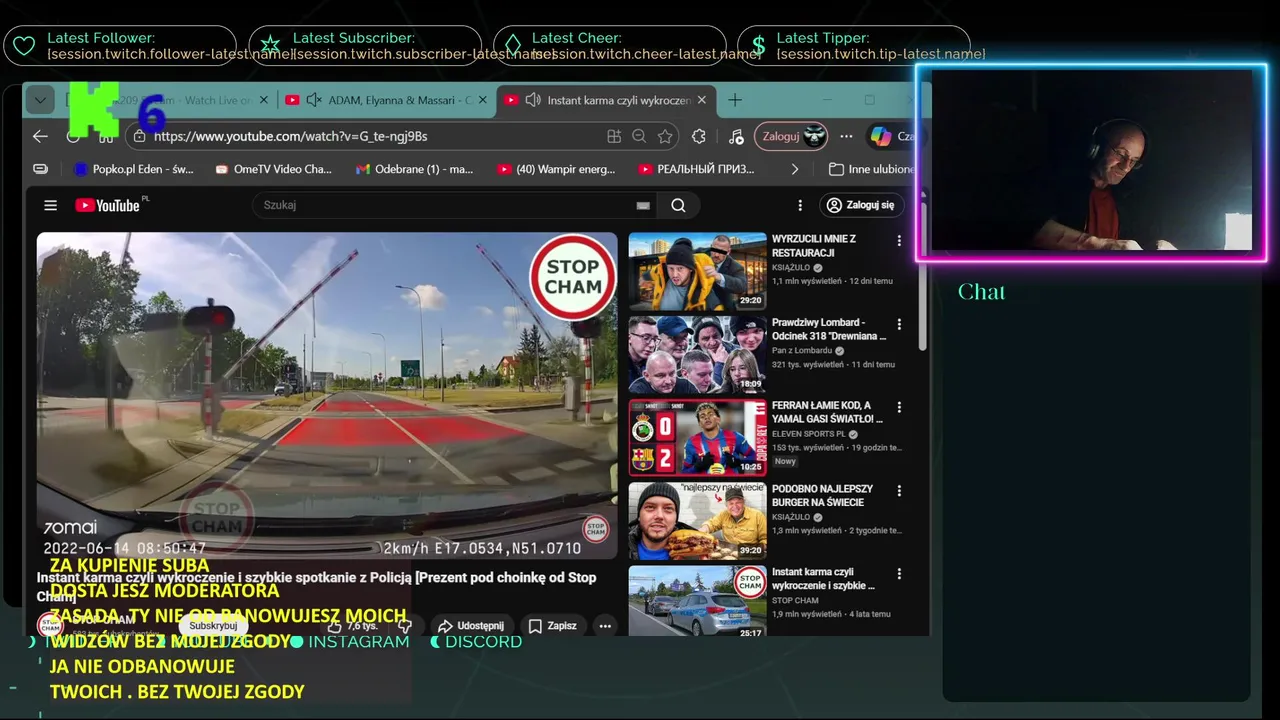Open police car 'Instant karma' thumbnail

click(697, 602)
